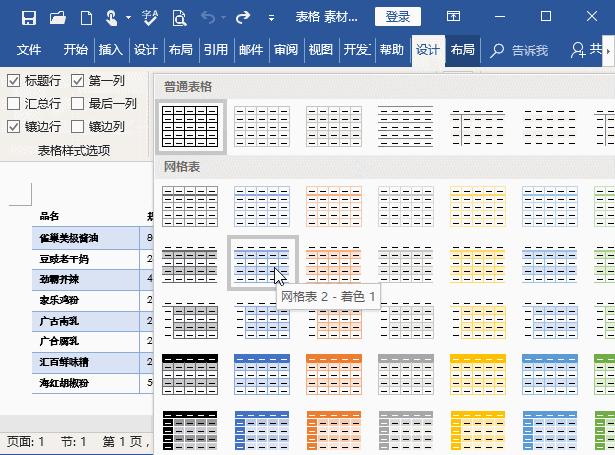
Task: Open a file with the folder icon
Action: 58,17
